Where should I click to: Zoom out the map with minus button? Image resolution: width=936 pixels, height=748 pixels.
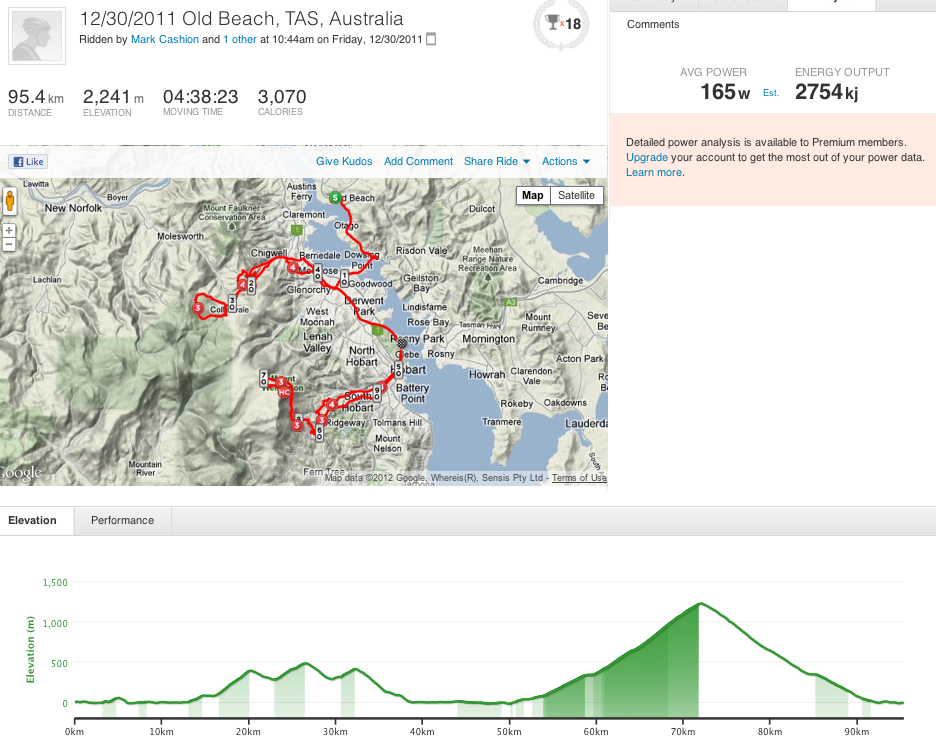pos(9,244)
